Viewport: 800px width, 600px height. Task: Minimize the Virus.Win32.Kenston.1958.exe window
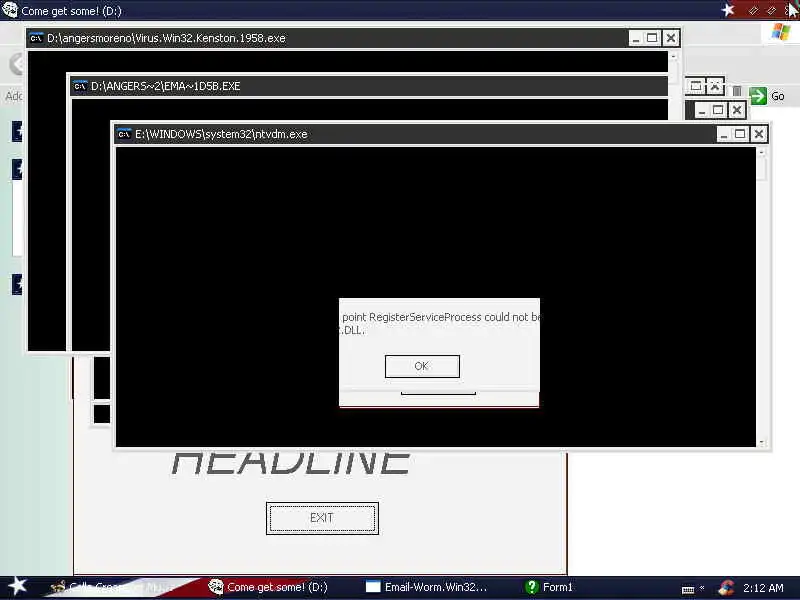tap(636, 38)
